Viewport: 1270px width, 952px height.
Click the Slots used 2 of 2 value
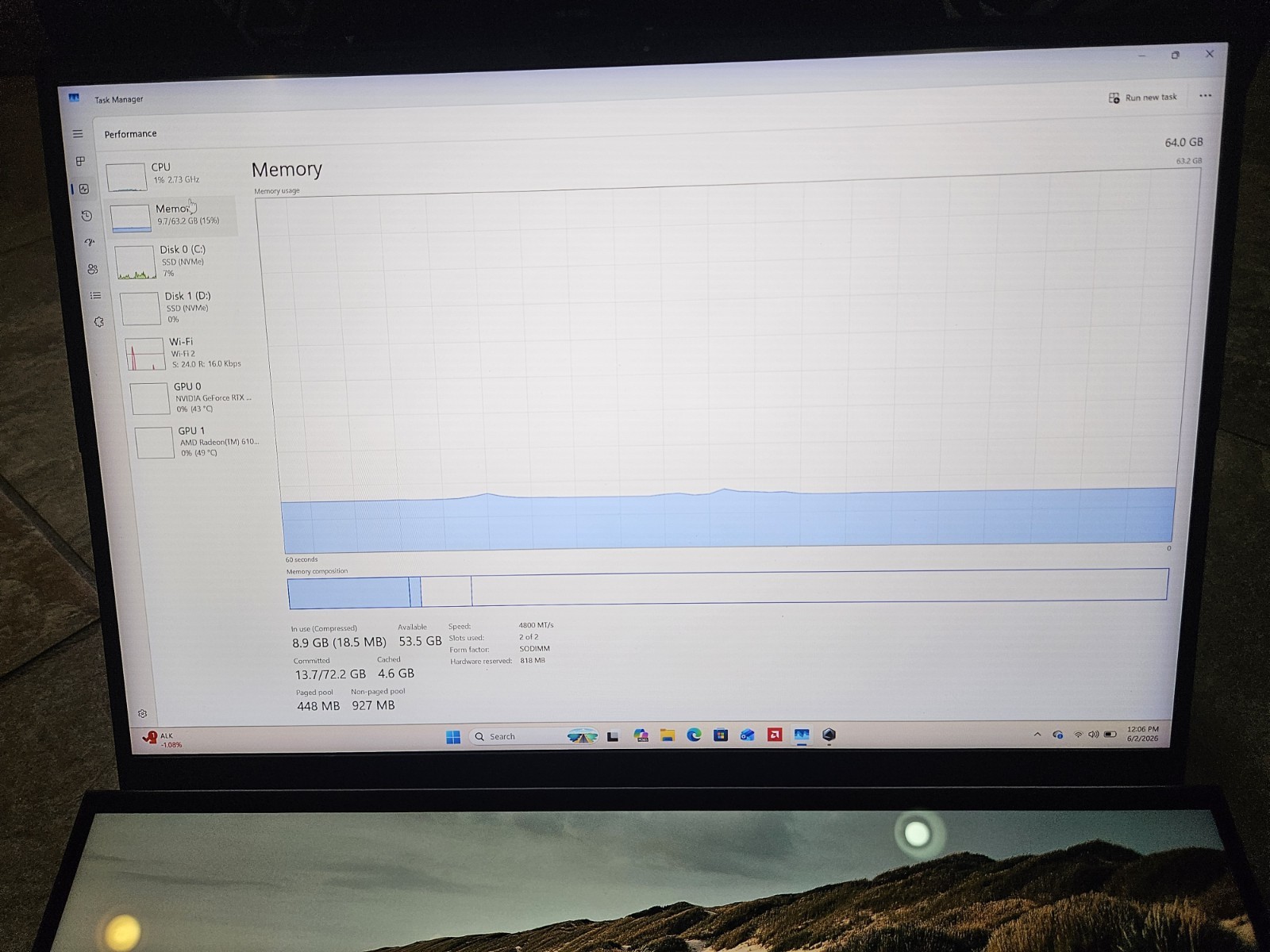click(x=529, y=637)
